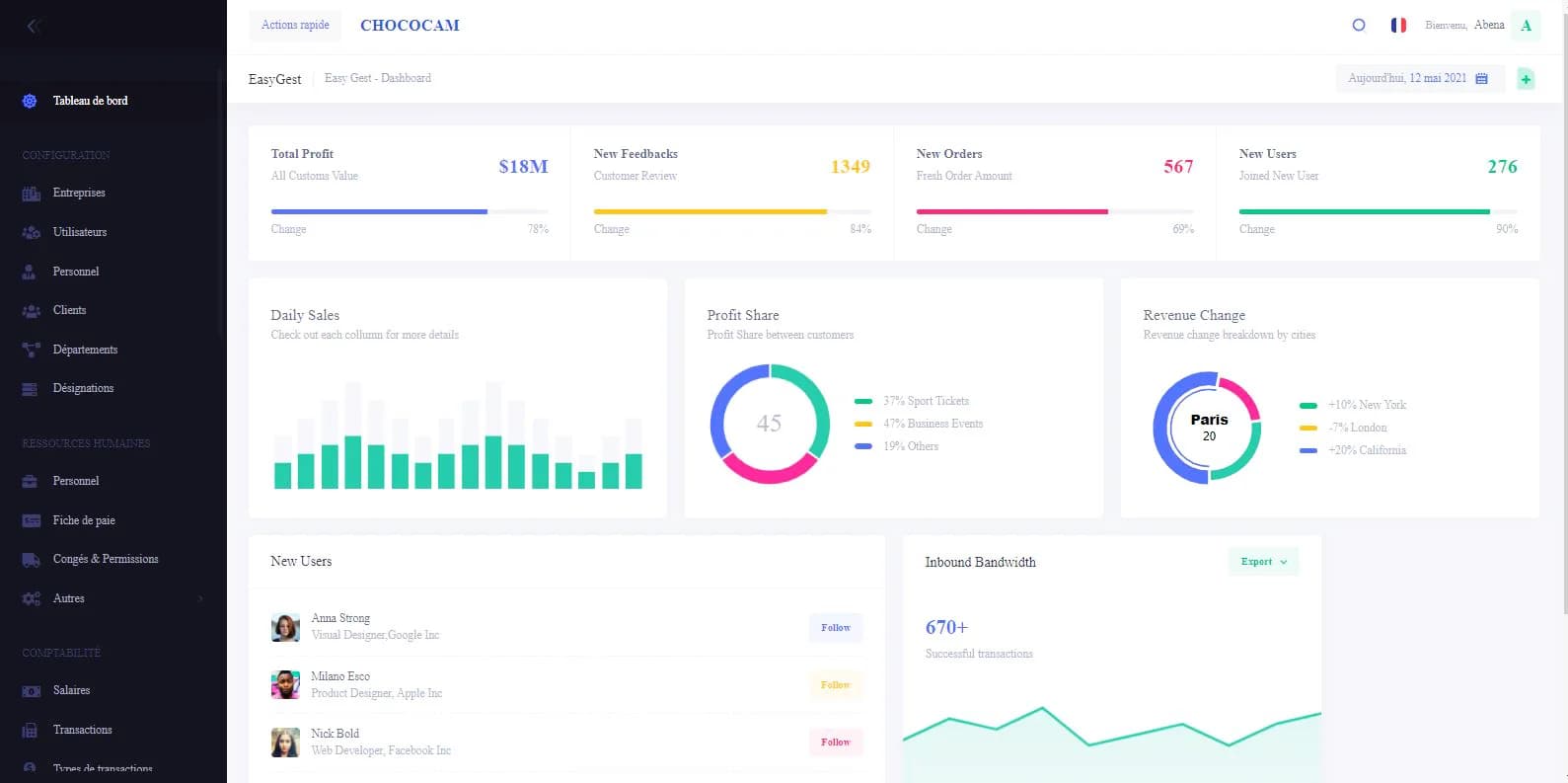Select Transactions in the sidebar menu
1568x783 pixels.
tap(82, 730)
